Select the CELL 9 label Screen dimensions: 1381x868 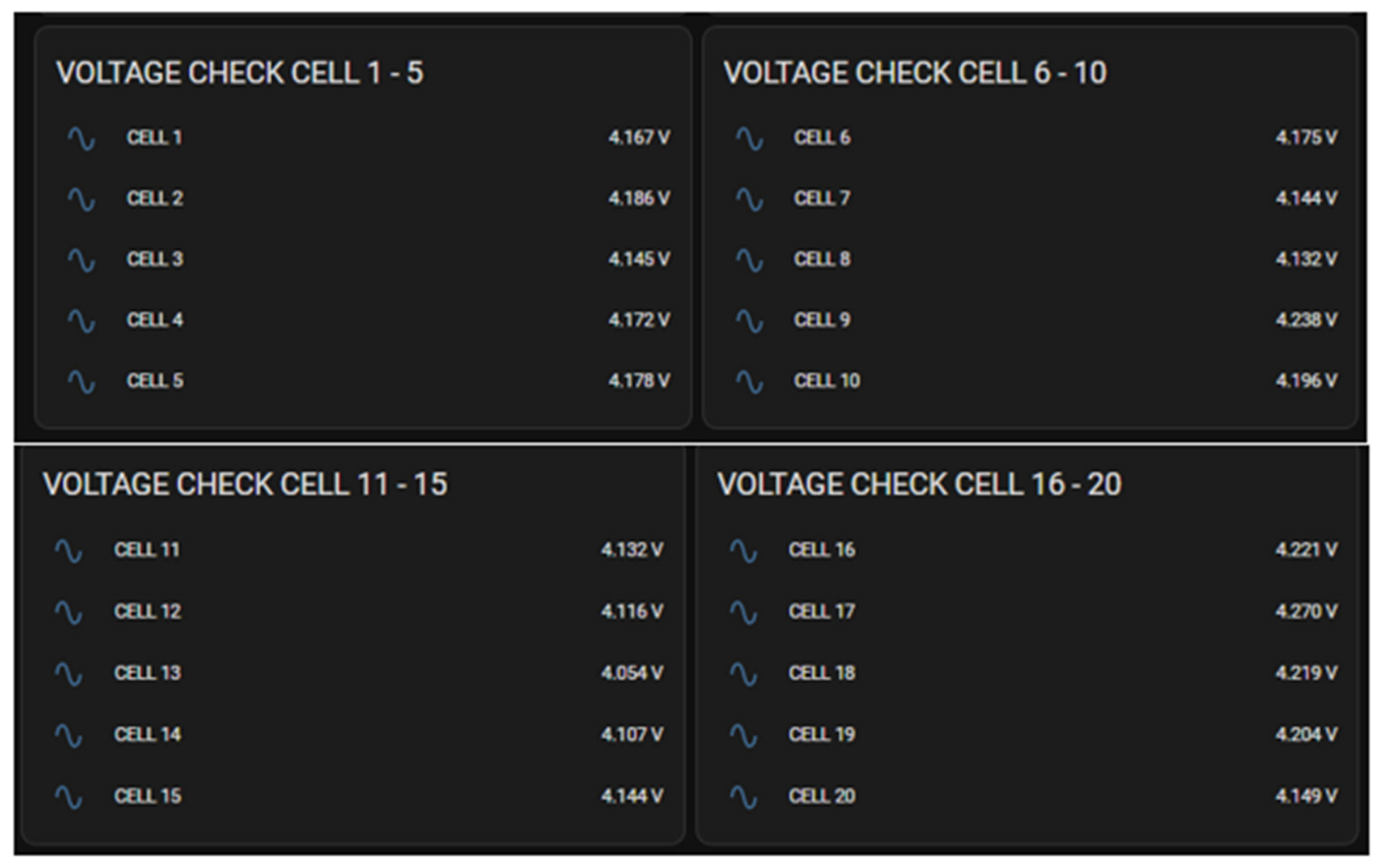point(822,320)
